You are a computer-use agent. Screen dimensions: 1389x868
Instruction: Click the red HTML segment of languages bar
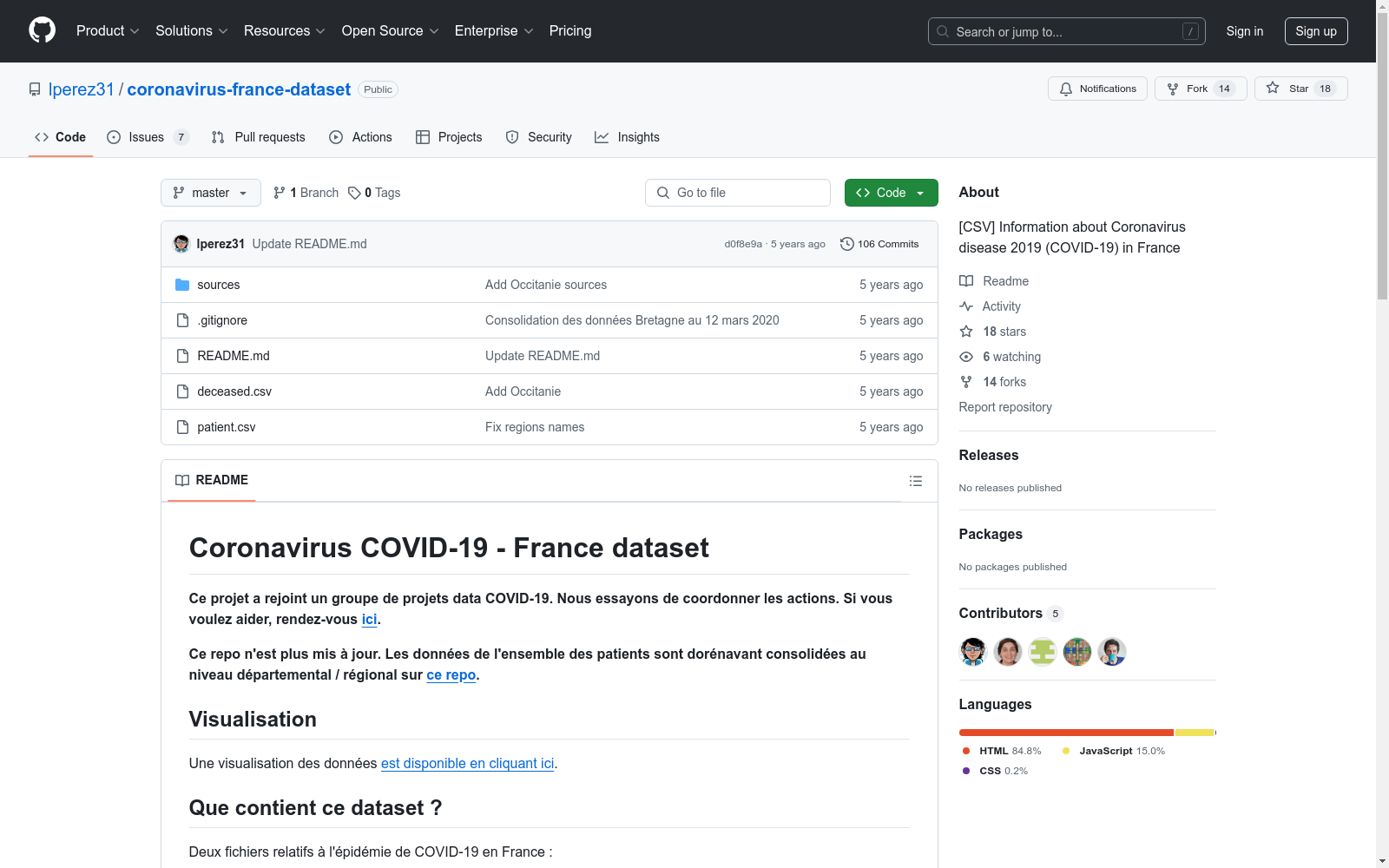[x=1066, y=733]
